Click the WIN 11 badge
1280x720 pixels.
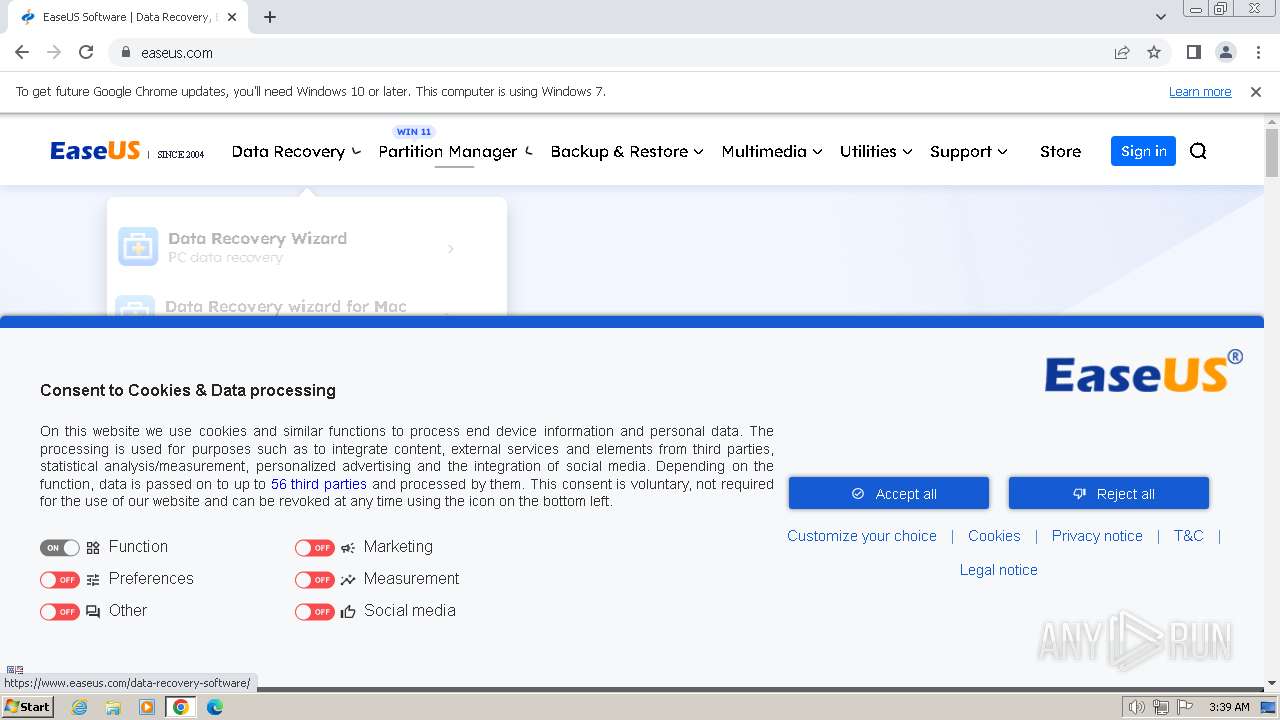click(414, 131)
